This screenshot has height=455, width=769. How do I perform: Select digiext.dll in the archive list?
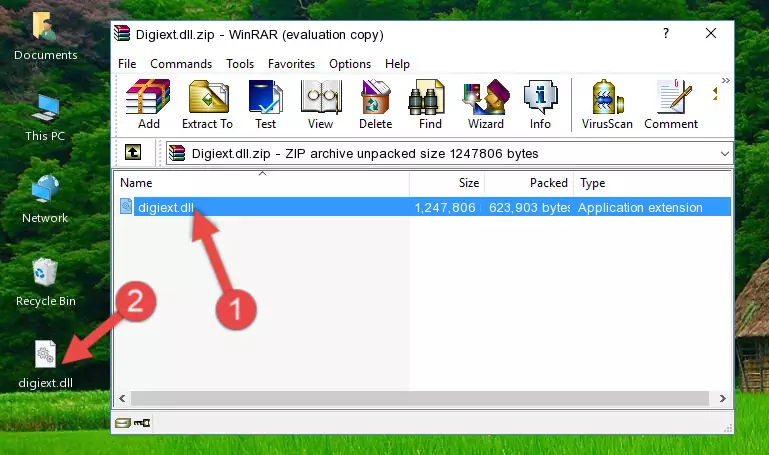click(x=166, y=207)
